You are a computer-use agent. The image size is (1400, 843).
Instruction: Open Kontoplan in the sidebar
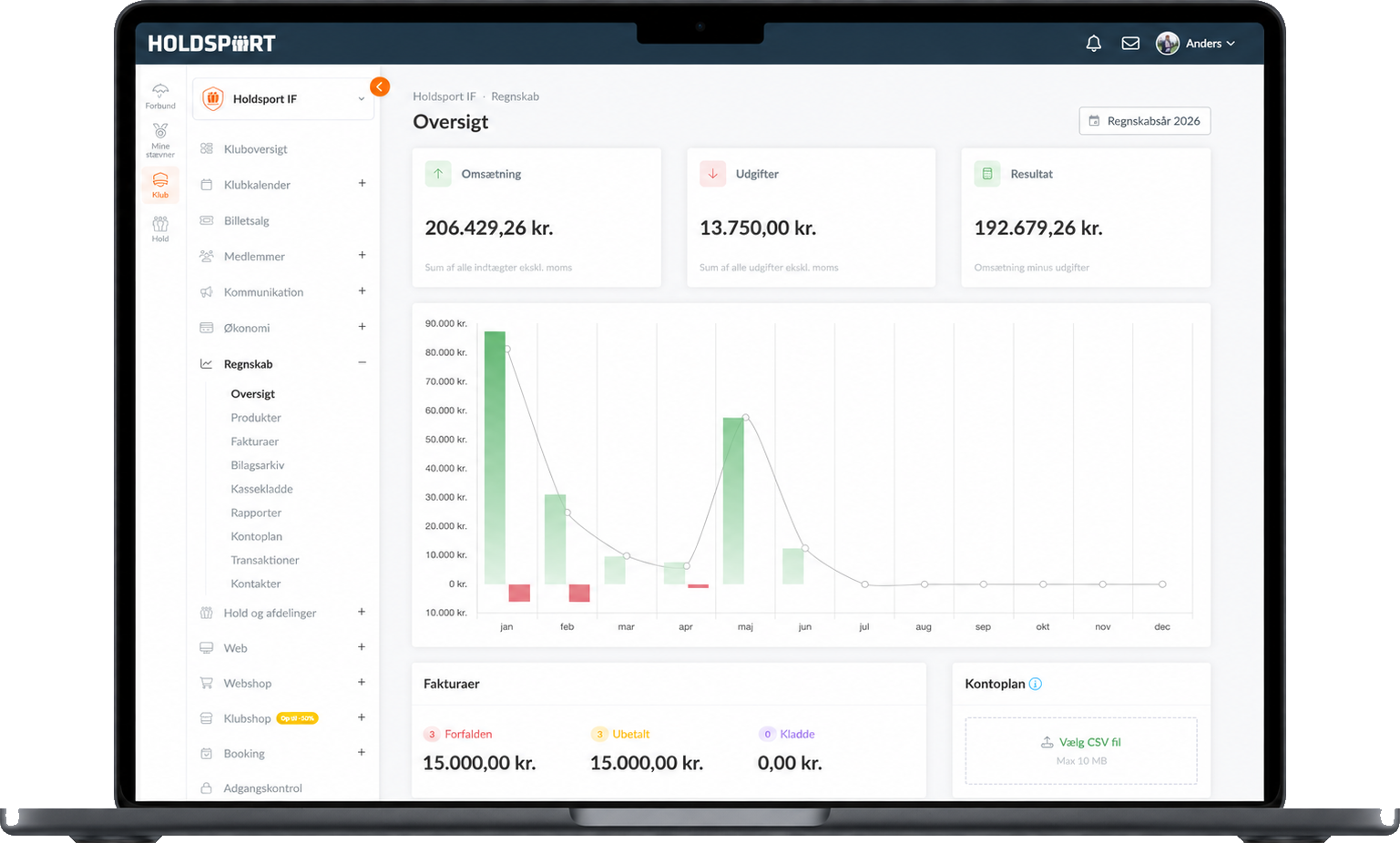point(256,536)
